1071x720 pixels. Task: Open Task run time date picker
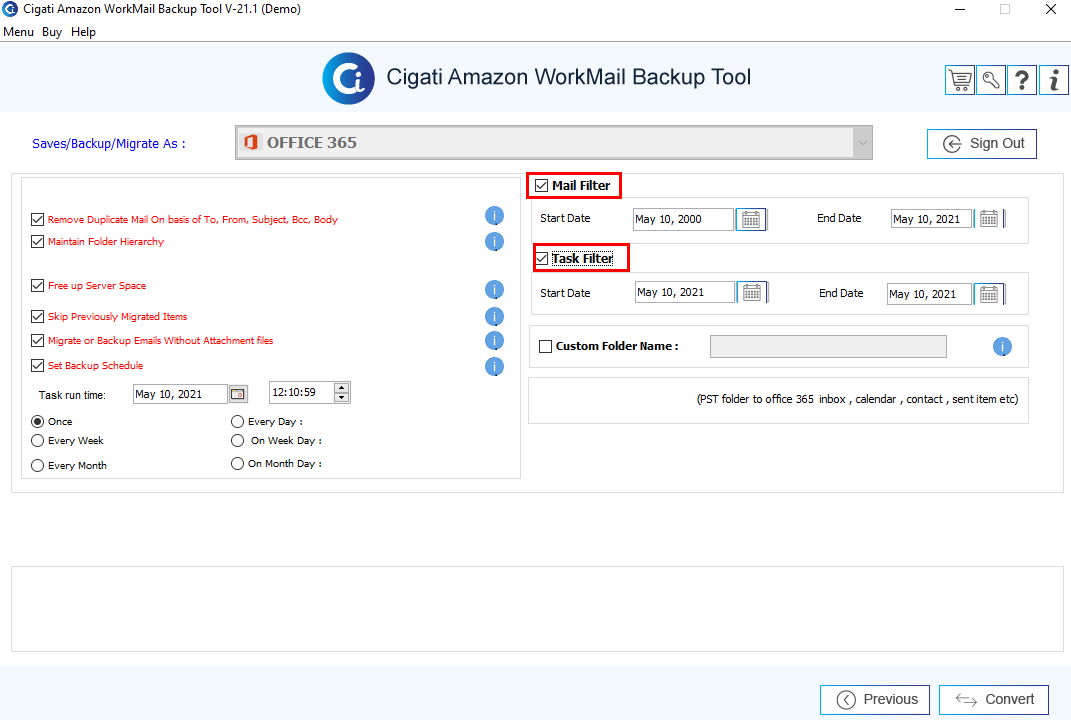tap(238, 394)
